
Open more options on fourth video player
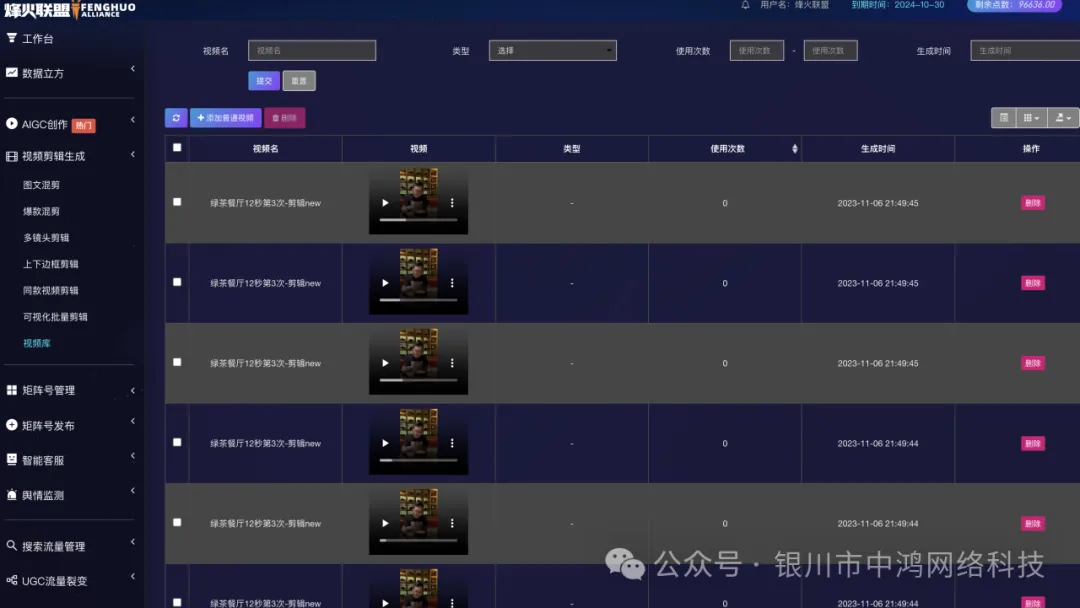(x=452, y=443)
